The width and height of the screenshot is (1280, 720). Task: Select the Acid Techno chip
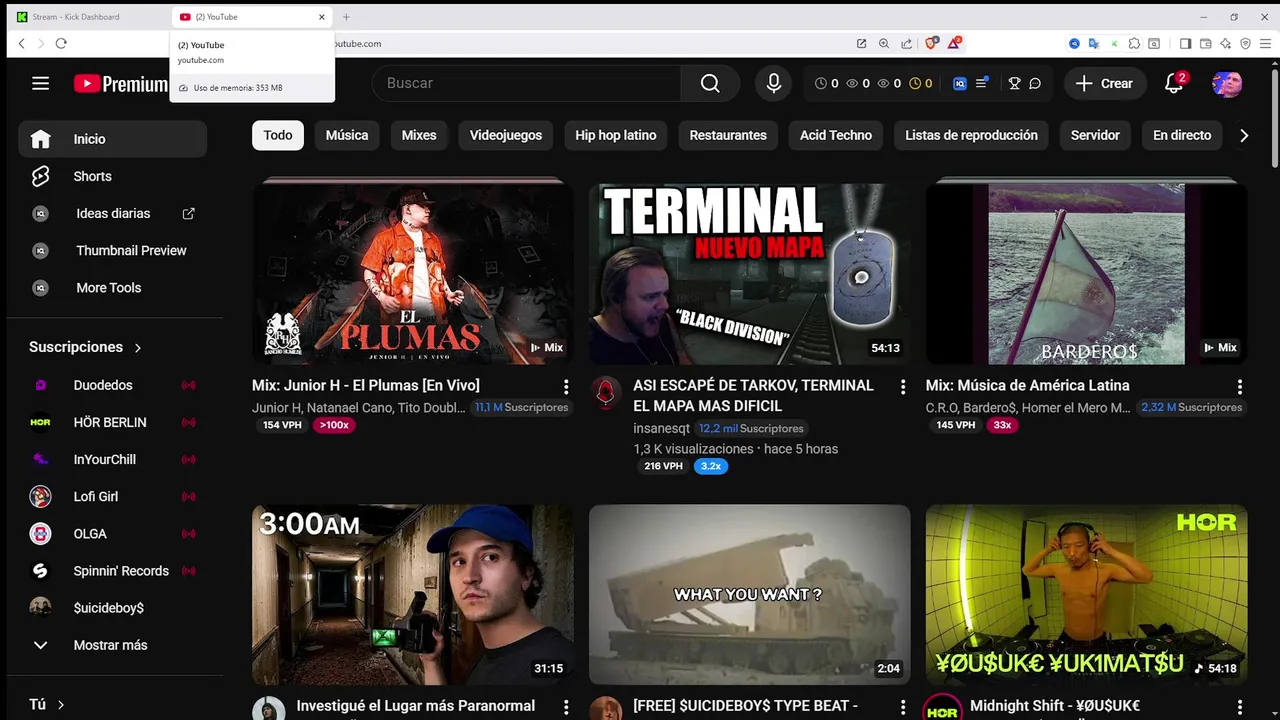tap(836, 135)
